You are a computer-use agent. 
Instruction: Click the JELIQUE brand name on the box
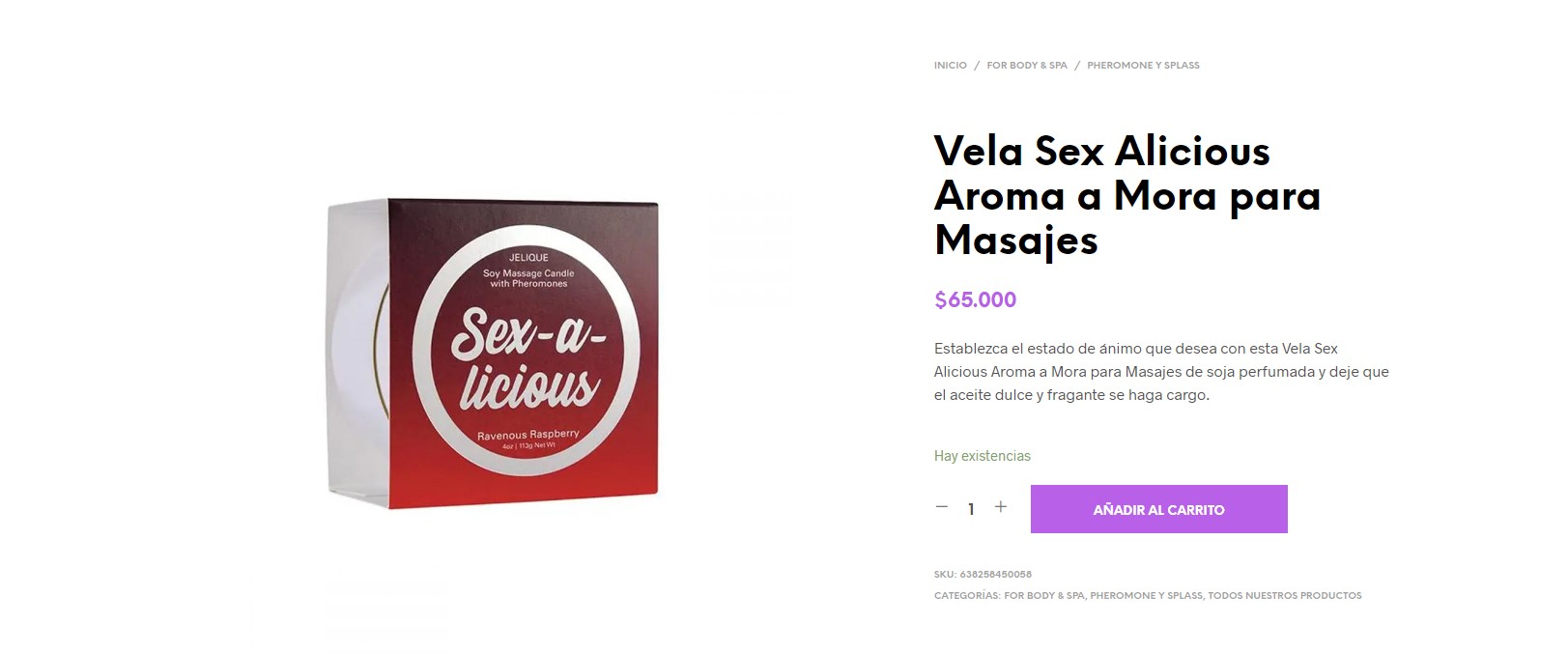tap(528, 258)
